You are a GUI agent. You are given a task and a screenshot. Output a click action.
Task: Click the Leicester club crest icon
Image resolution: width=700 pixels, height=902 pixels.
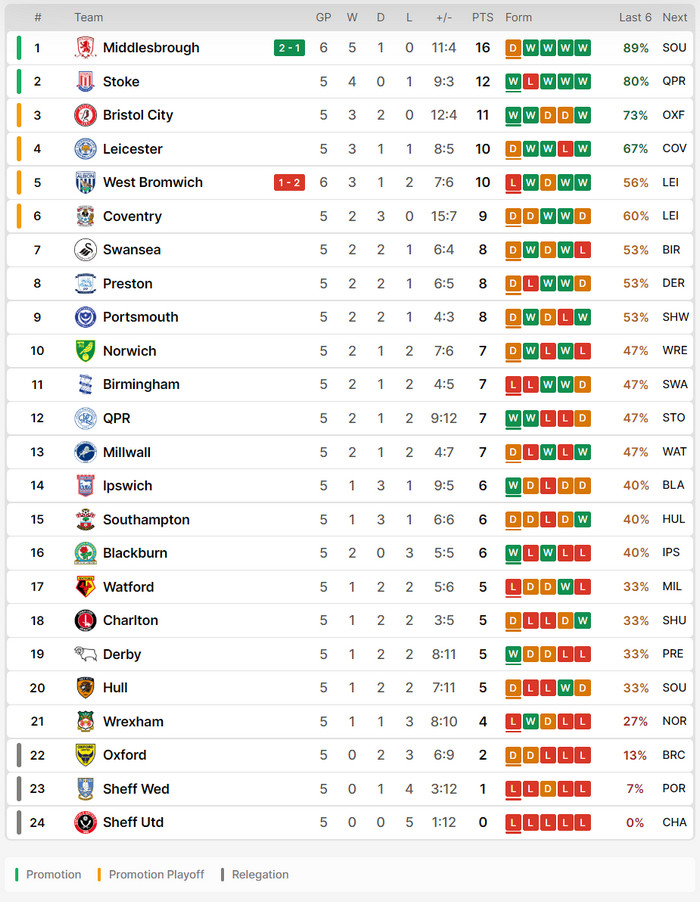tap(85, 149)
